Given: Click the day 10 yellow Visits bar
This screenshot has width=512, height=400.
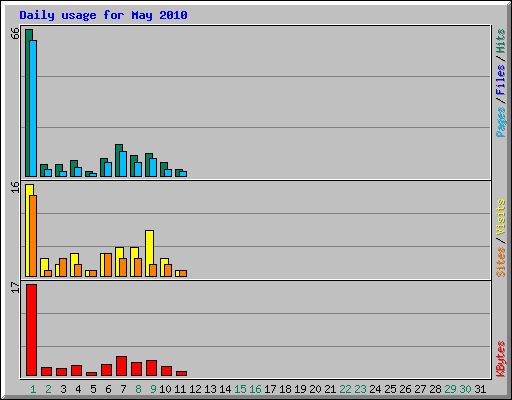Looking at the screenshot, I should point(163,267).
